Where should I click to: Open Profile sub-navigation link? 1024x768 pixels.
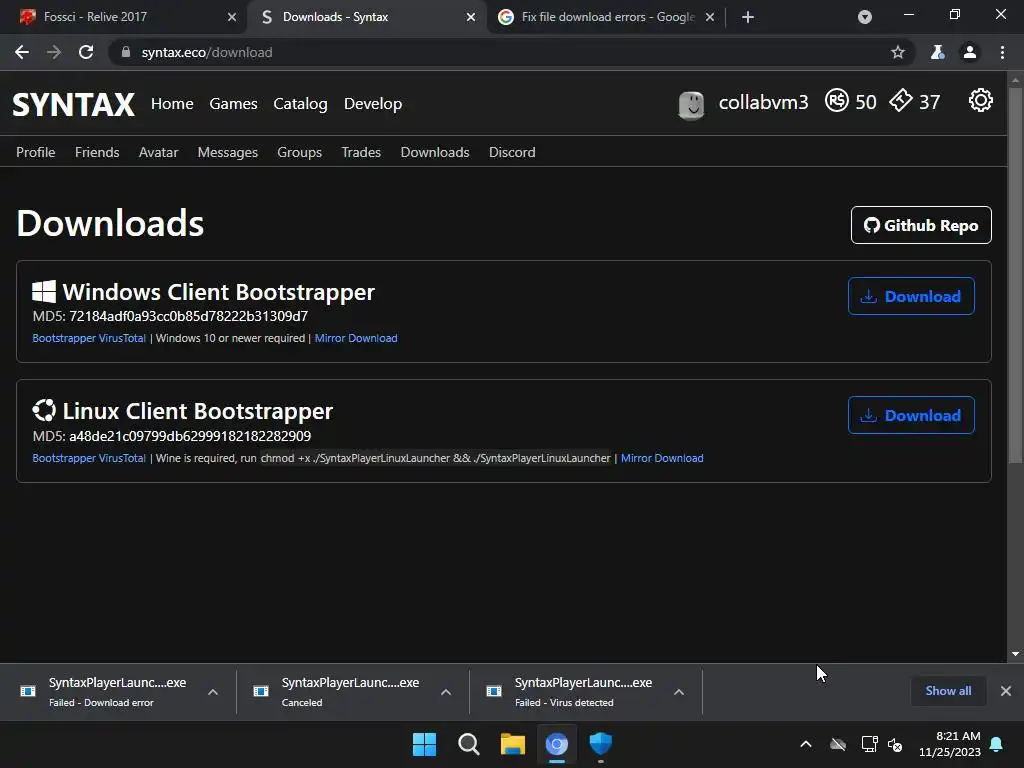pos(36,152)
